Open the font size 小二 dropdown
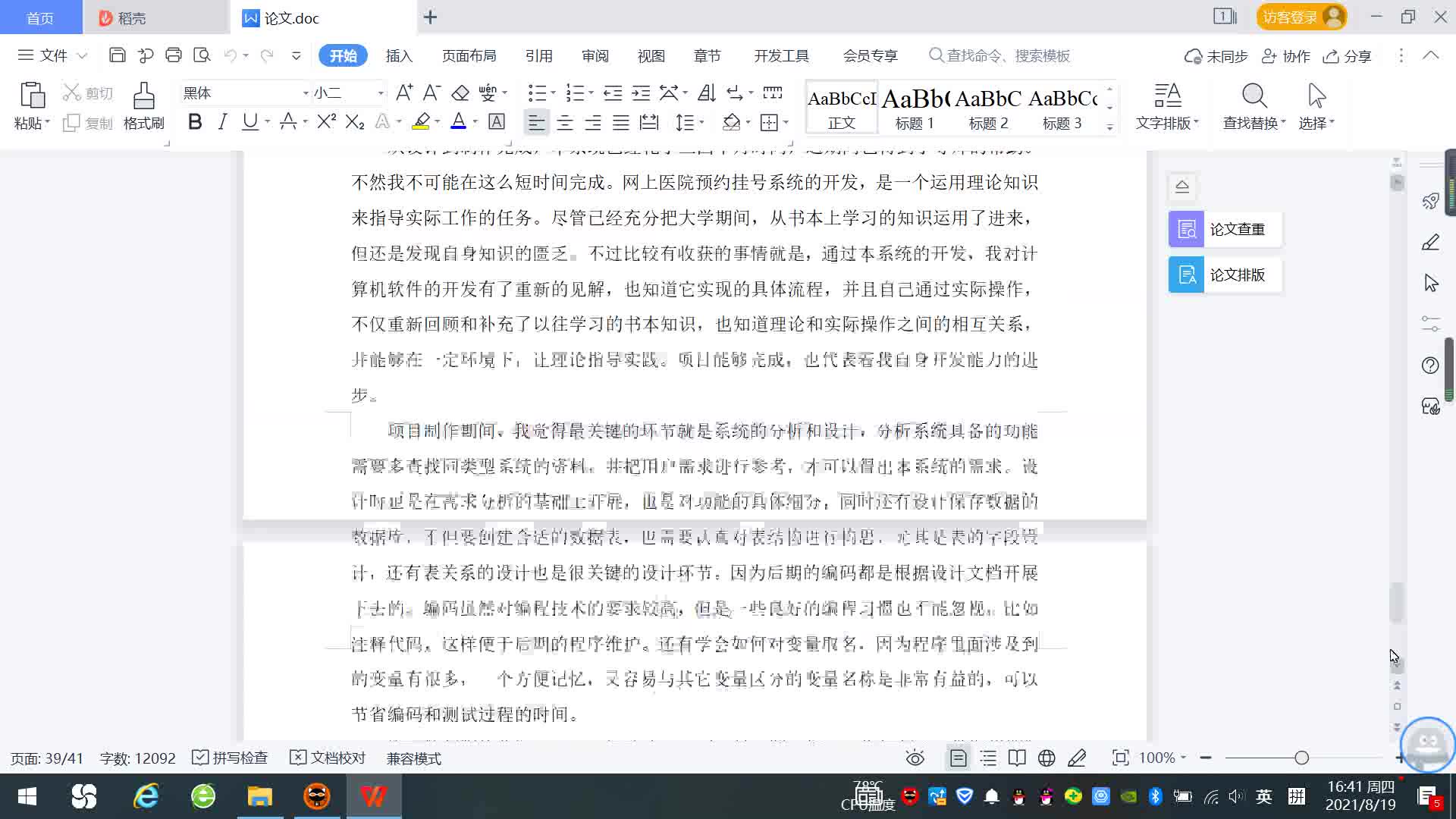Viewport: 1456px width, 819px height. [x=381, y=93]
